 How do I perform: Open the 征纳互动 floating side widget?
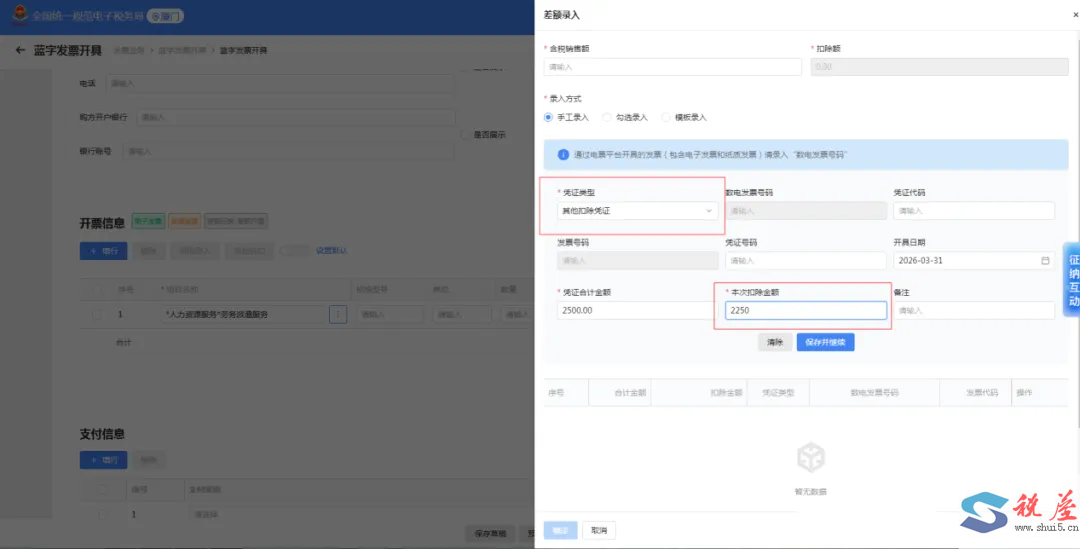(1073, 280)
